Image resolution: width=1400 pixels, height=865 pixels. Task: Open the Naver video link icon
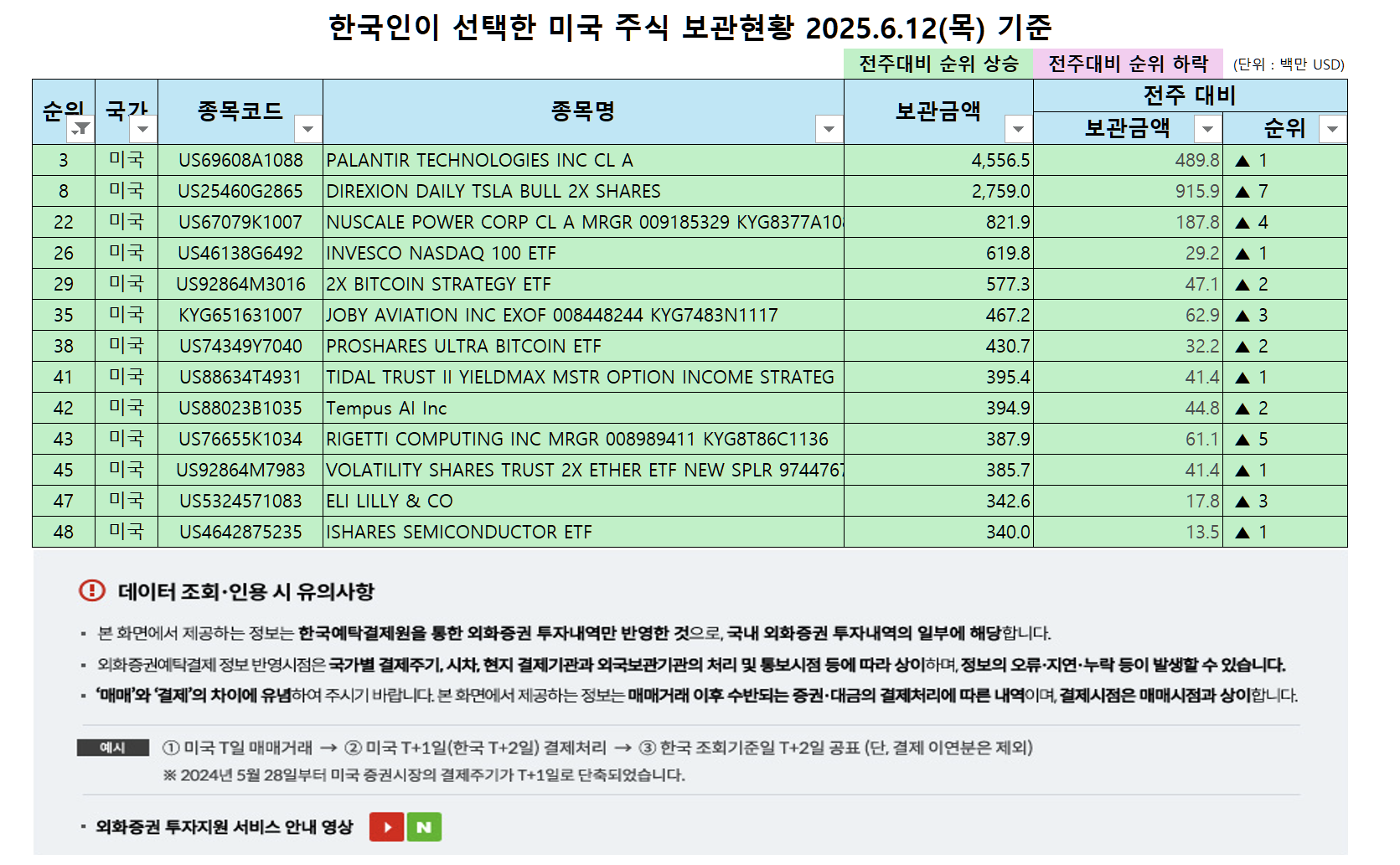425,826
